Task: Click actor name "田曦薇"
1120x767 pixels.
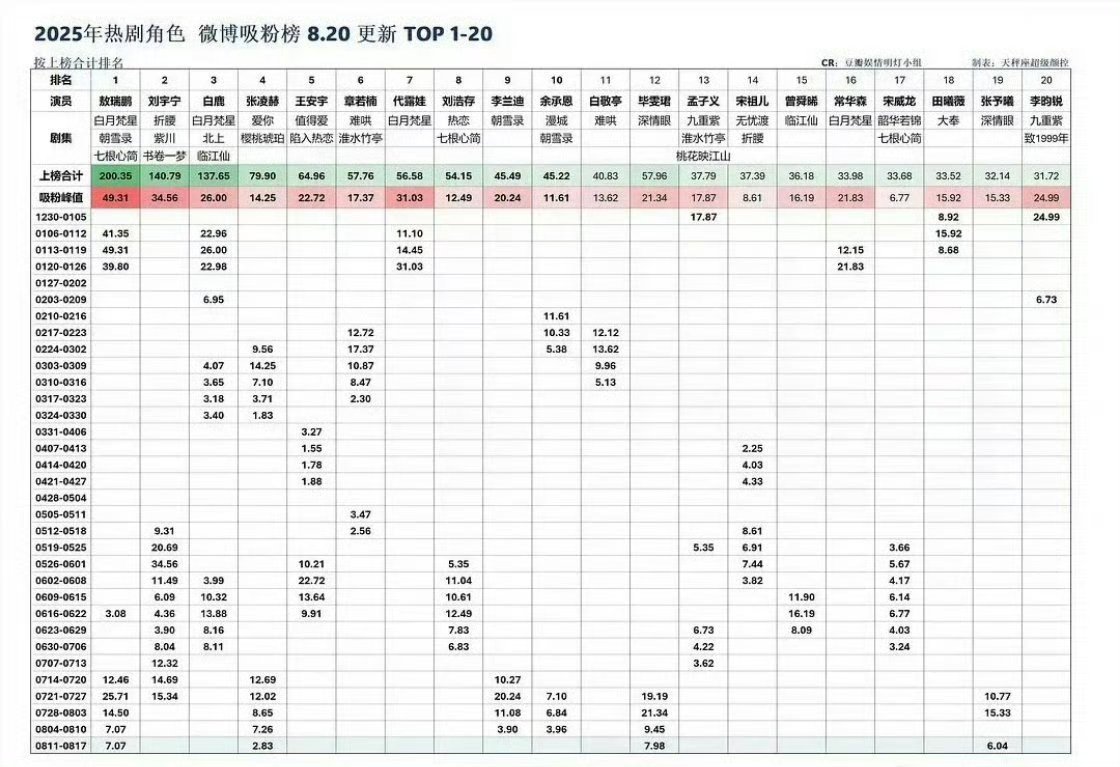Action: point(949,101)
